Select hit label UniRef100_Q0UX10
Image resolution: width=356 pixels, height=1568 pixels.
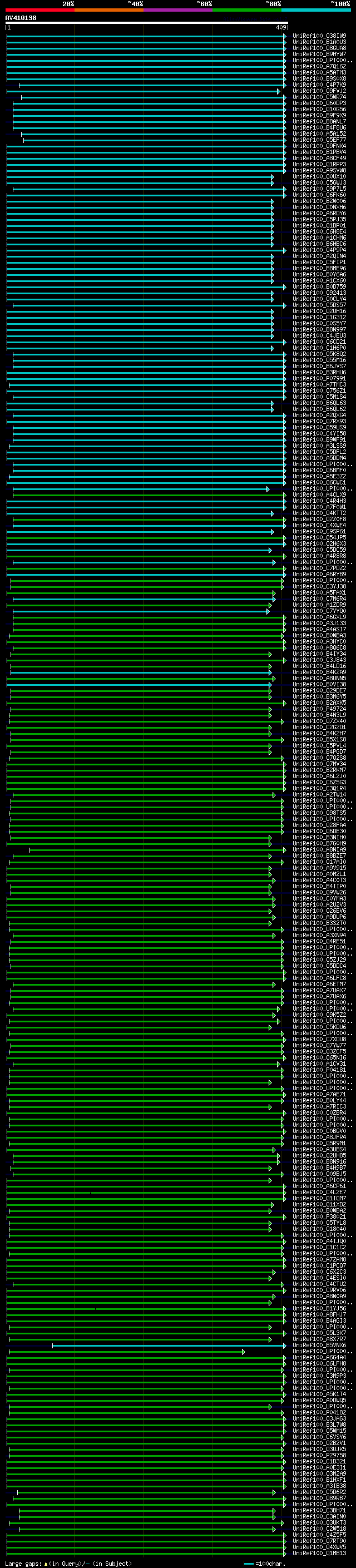coord(319,176)
